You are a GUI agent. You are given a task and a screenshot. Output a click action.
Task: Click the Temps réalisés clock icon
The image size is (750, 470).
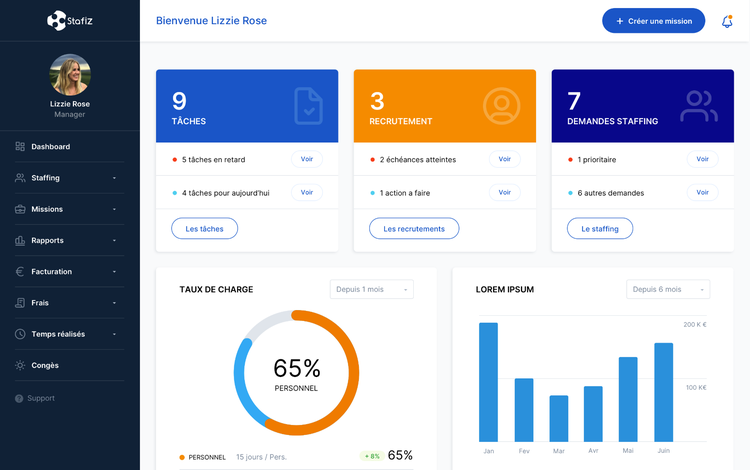[x=20, y=334]
